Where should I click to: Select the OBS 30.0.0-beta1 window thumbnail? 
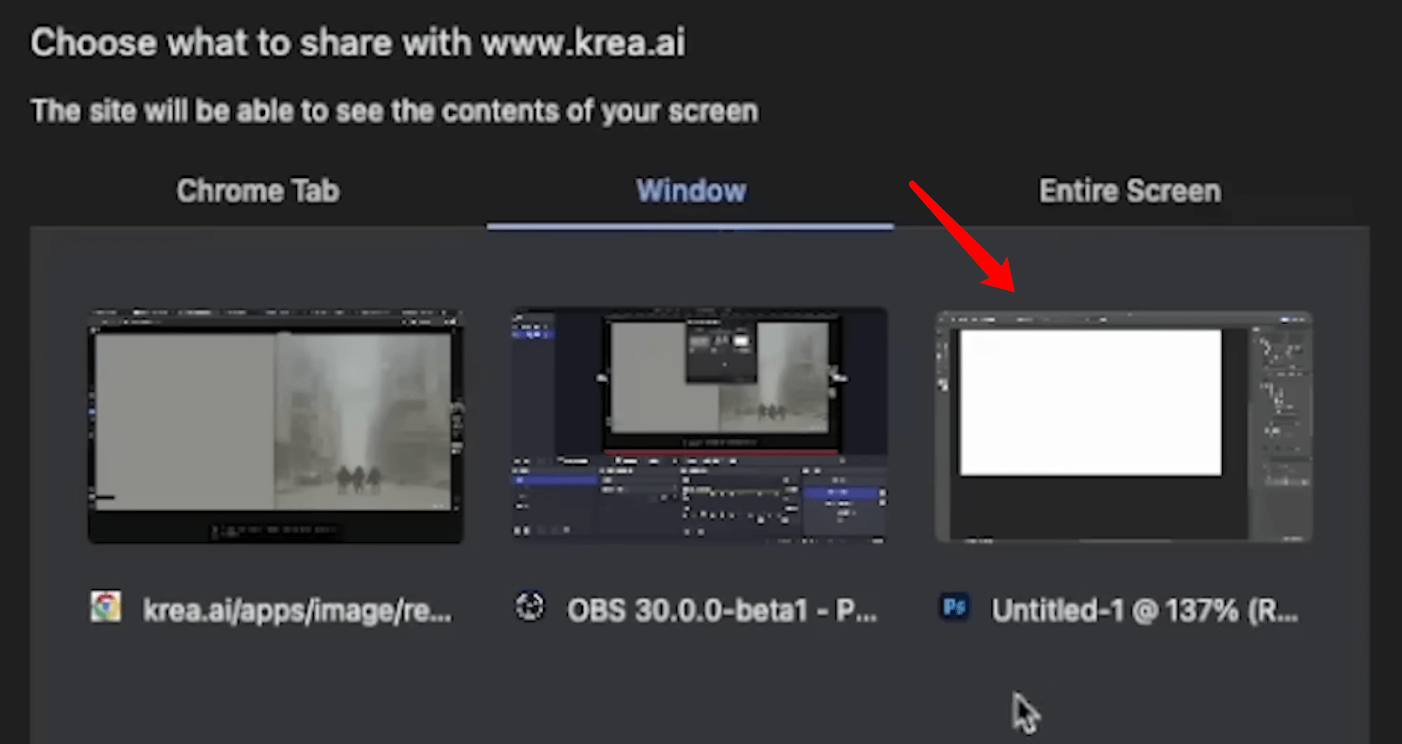(x=697, y=424)
